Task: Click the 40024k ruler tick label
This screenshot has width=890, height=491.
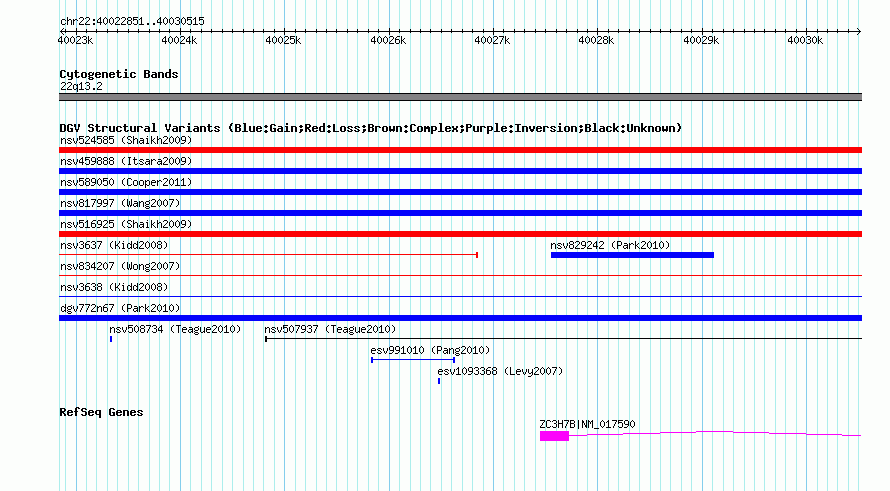Action: [x=179, y=40]
